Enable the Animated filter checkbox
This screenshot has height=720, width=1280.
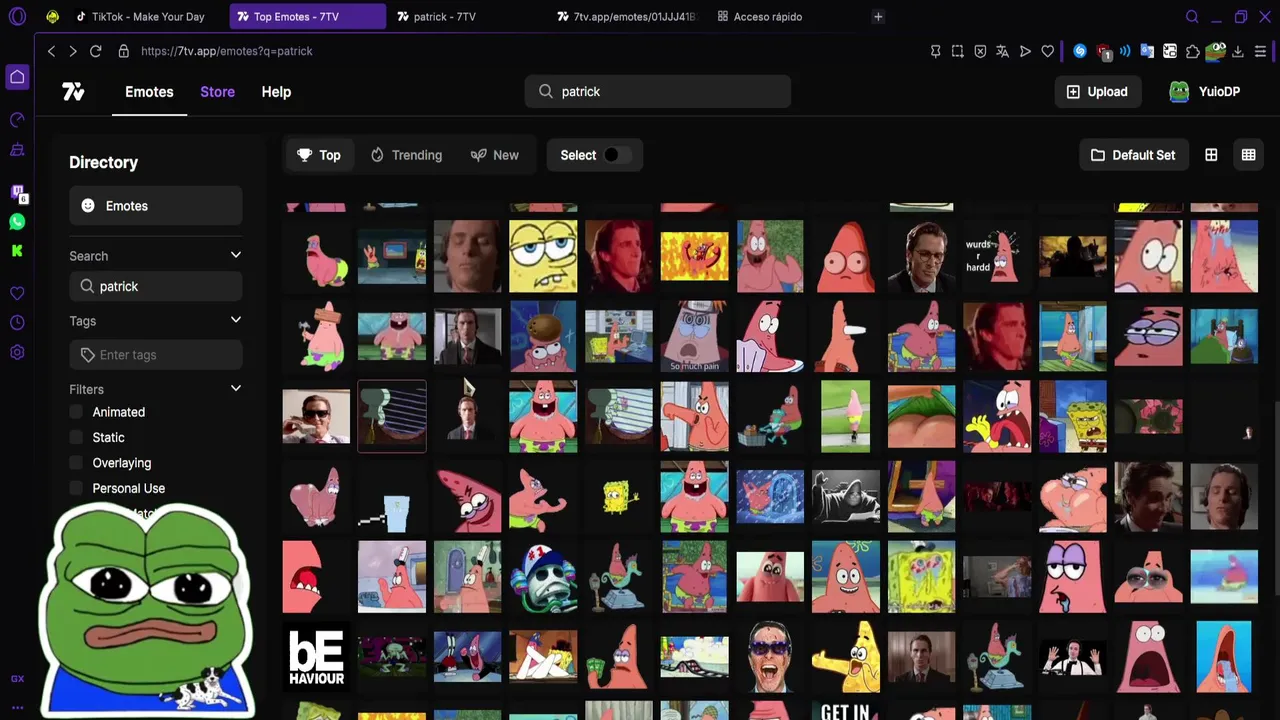(x=76, y=412)
